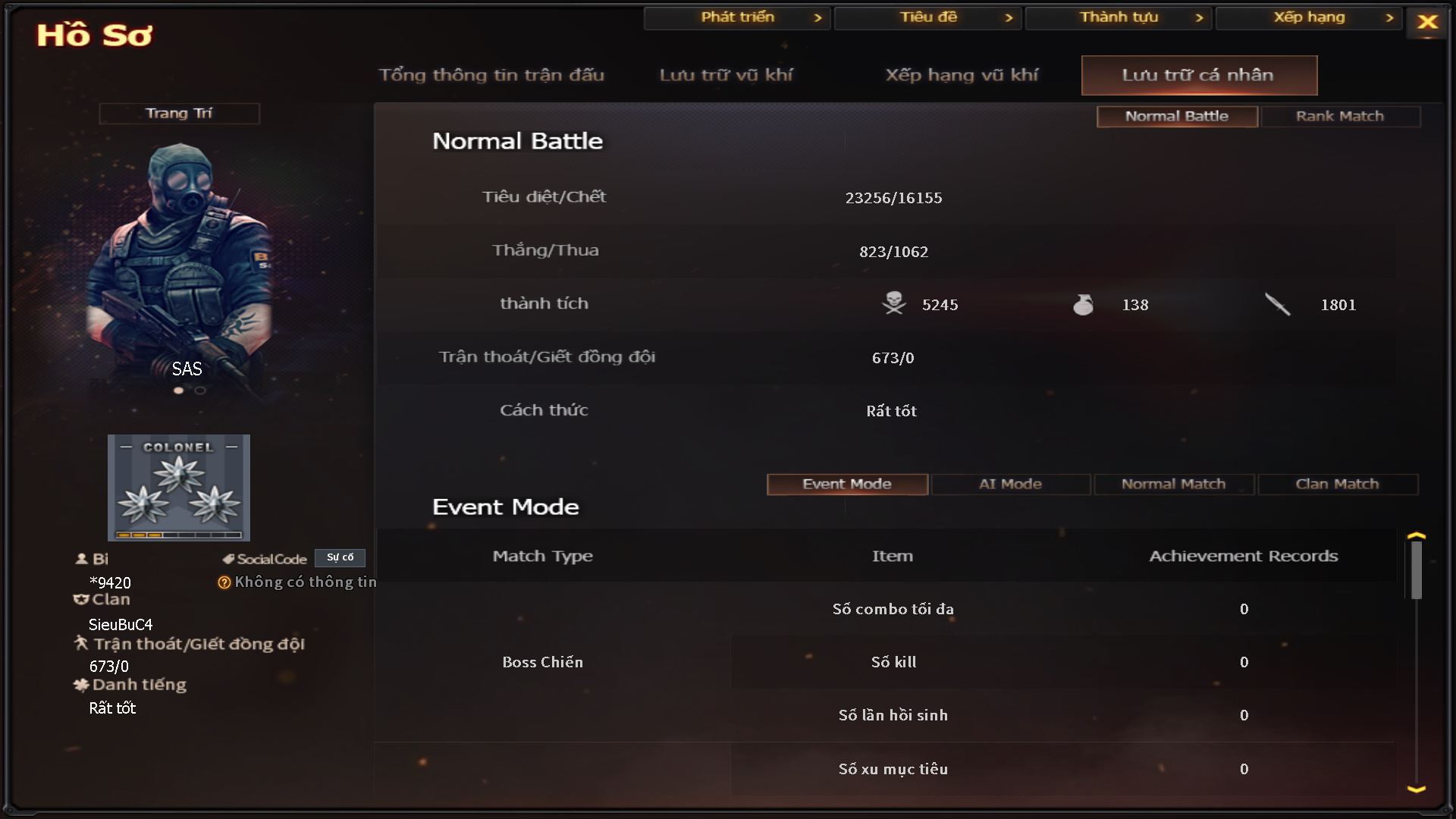Toggle the AI Mode records view
This screenshot has width=1456, height=819.
pos(1010,484)
